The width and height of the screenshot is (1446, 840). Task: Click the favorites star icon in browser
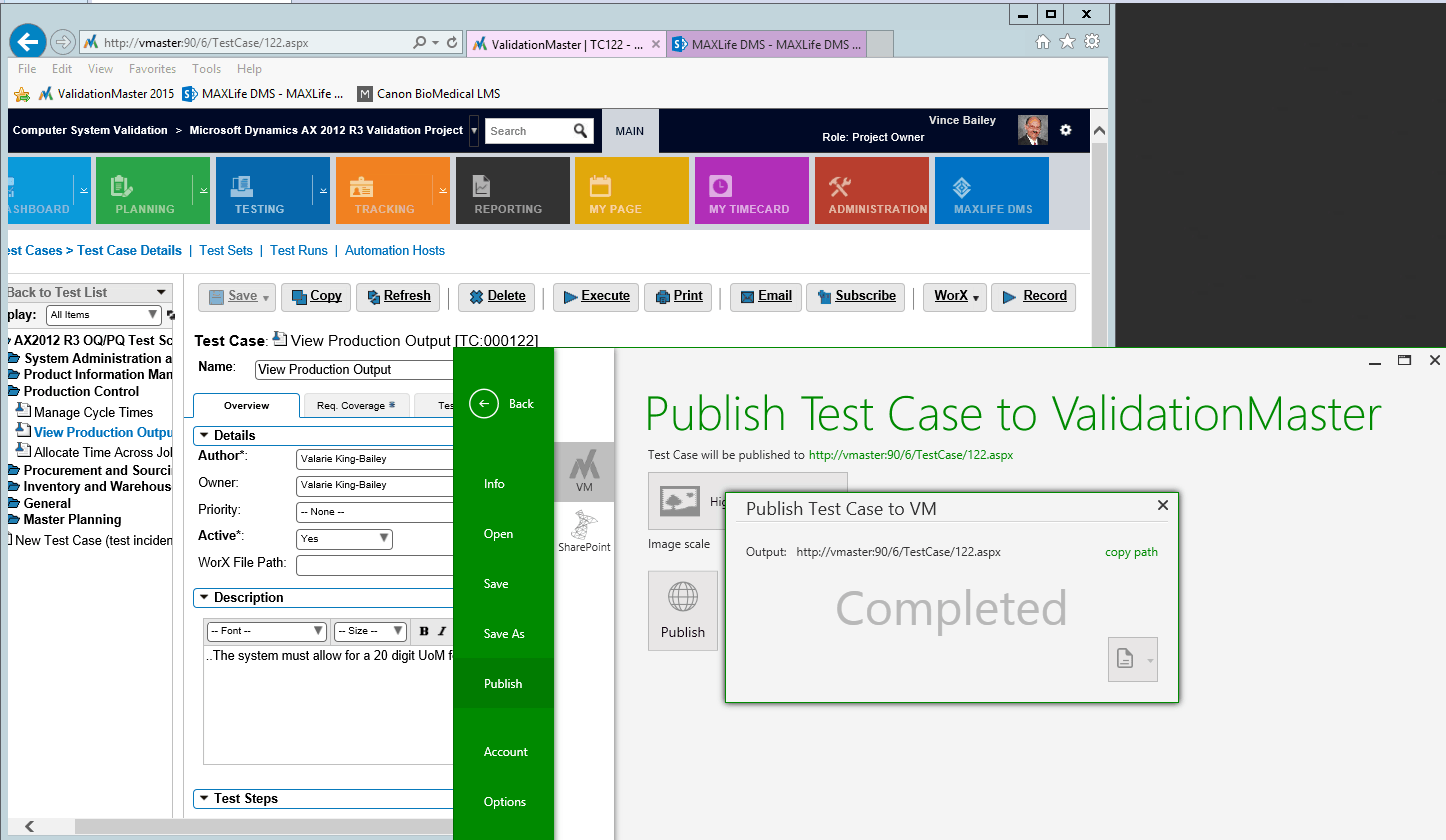(x=1067, y=42)
